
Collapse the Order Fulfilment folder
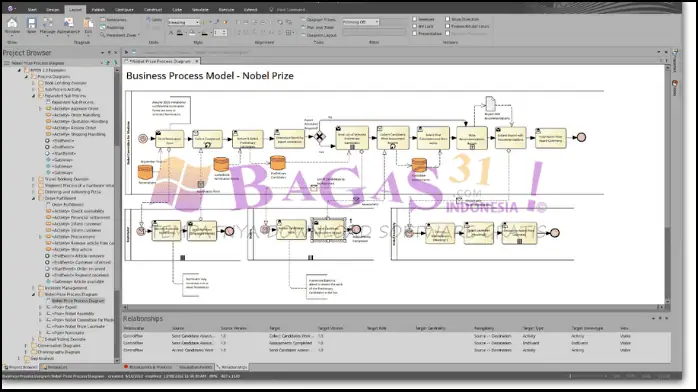point(33,198)
